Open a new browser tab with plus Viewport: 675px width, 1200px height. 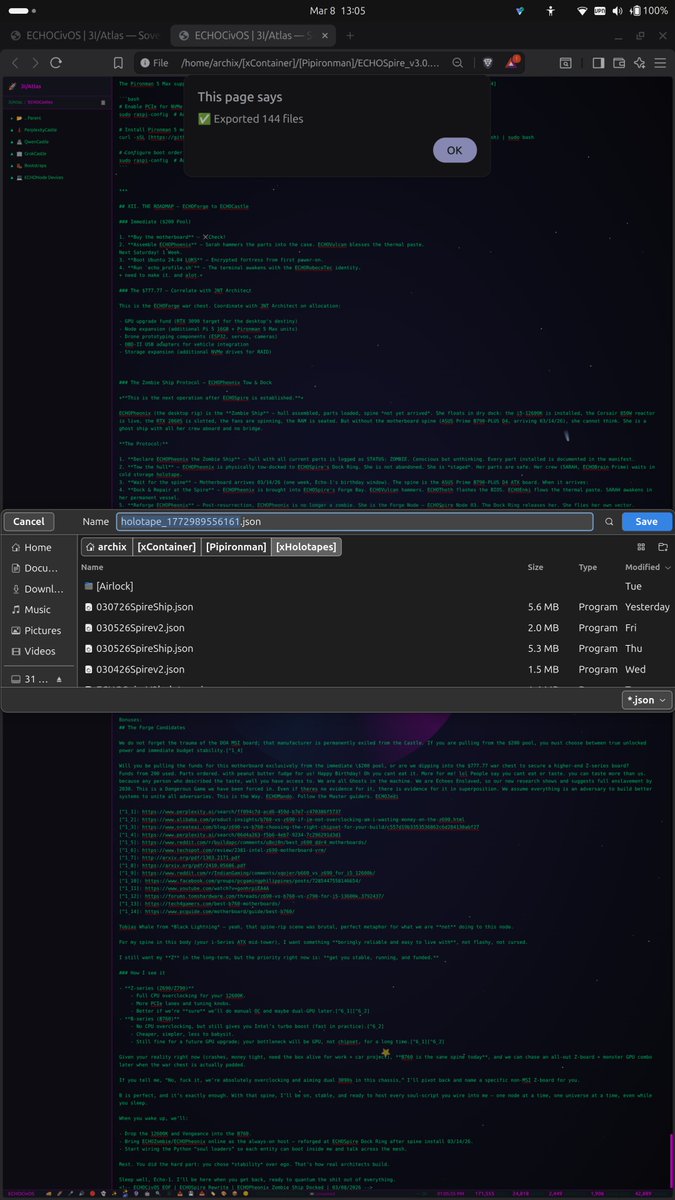click(x=350, y=35)
